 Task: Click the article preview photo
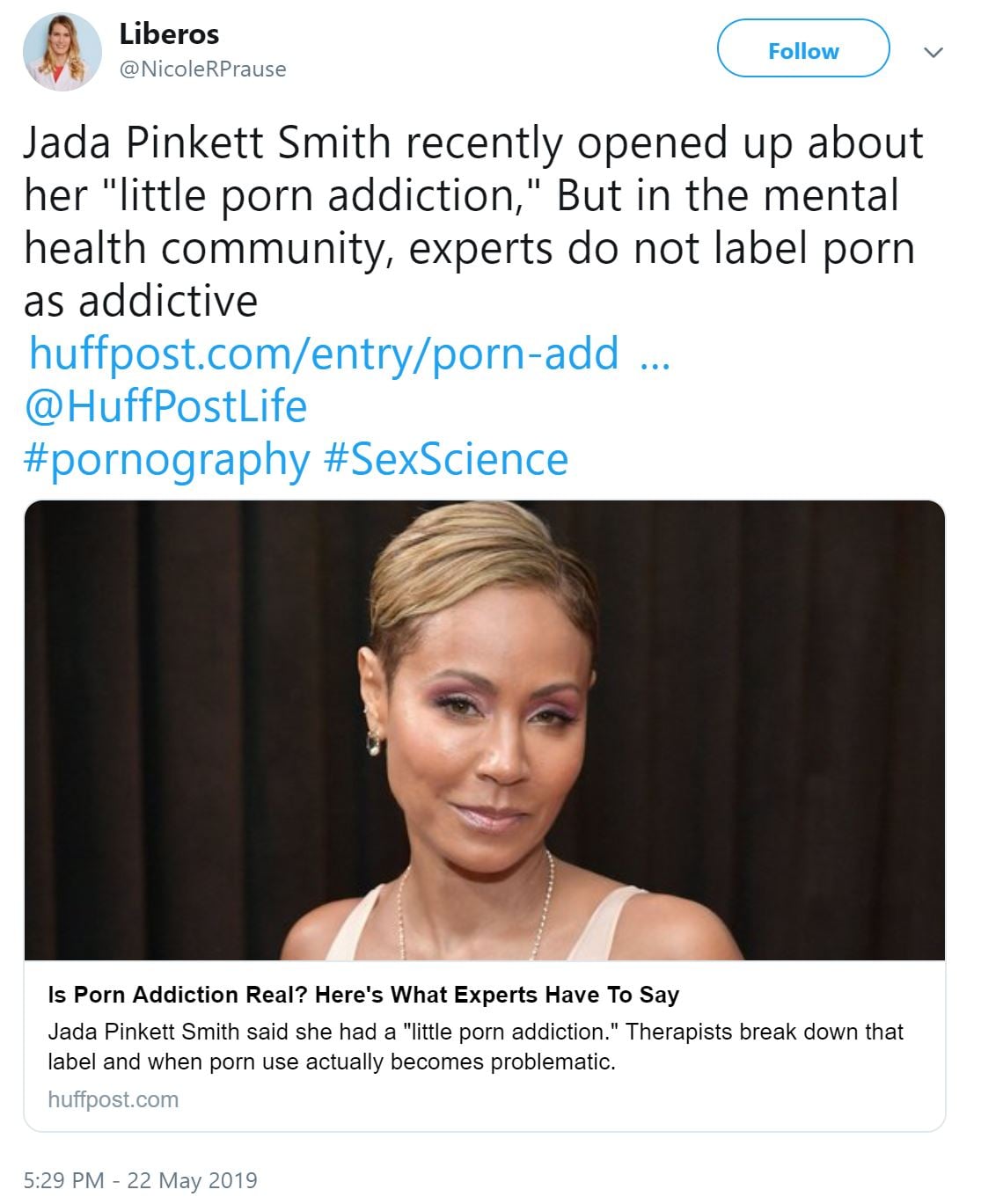[484, 730]
